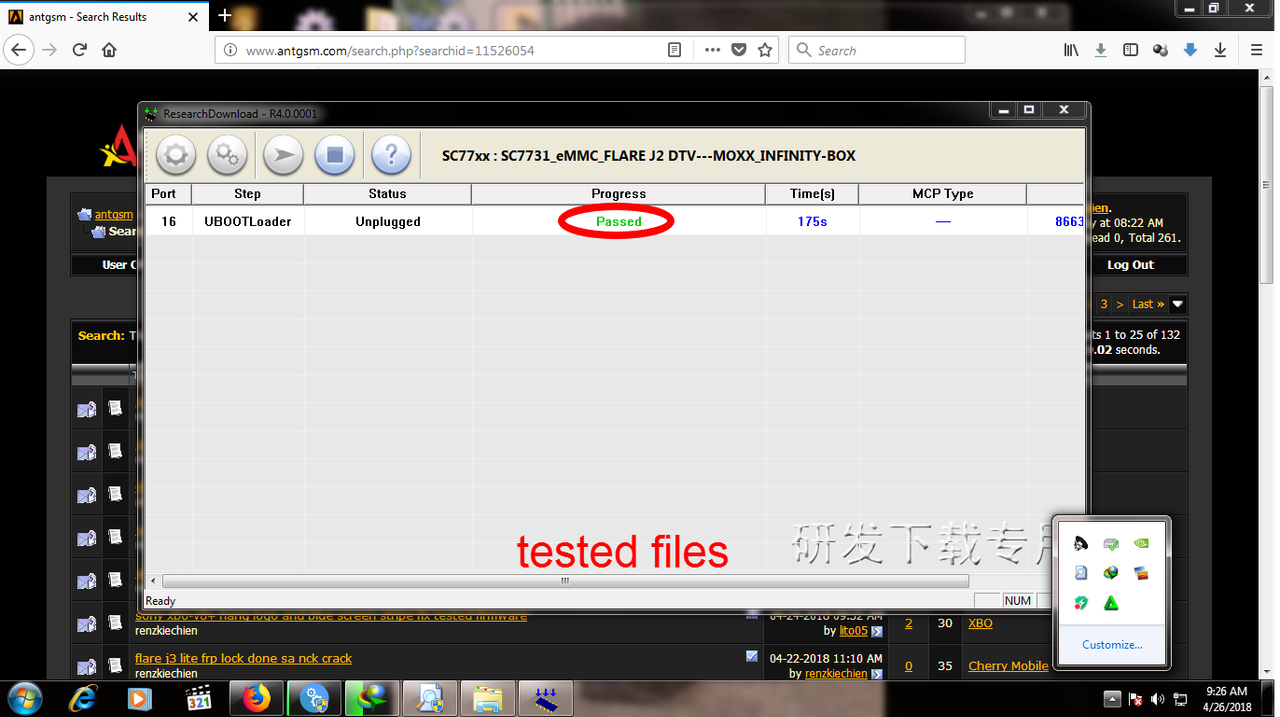Screen dimensions: 1280x717
Task: Go back with Firefox back arrow
Action: coord(18,50)
